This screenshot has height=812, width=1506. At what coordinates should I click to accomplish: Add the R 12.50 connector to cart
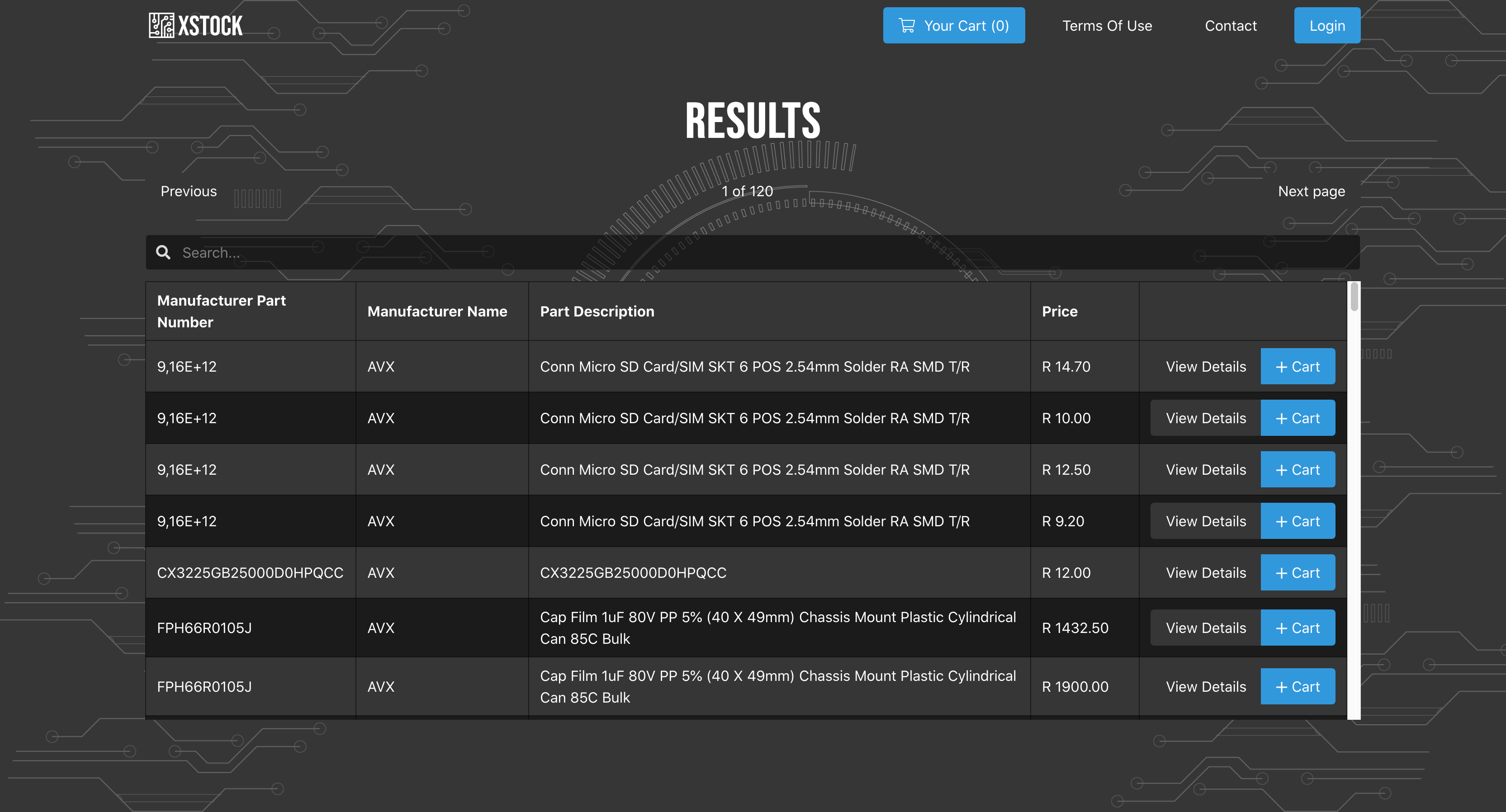1298,469
